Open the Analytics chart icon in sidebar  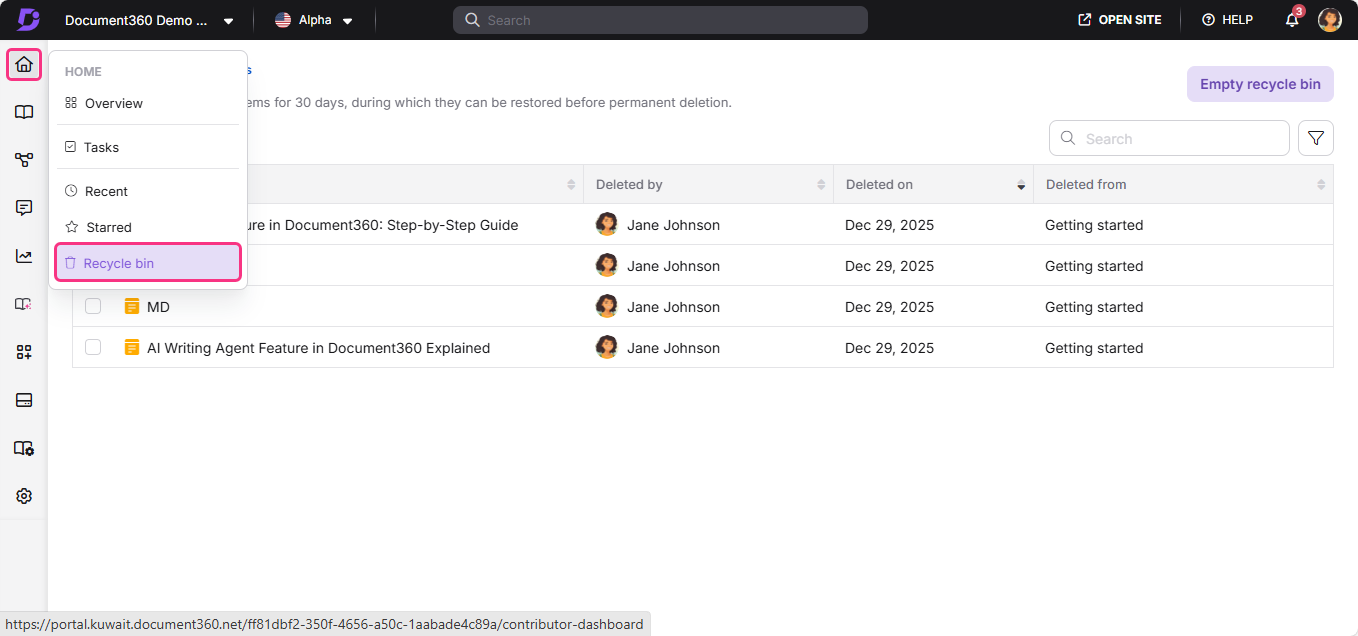pos(24,256)
